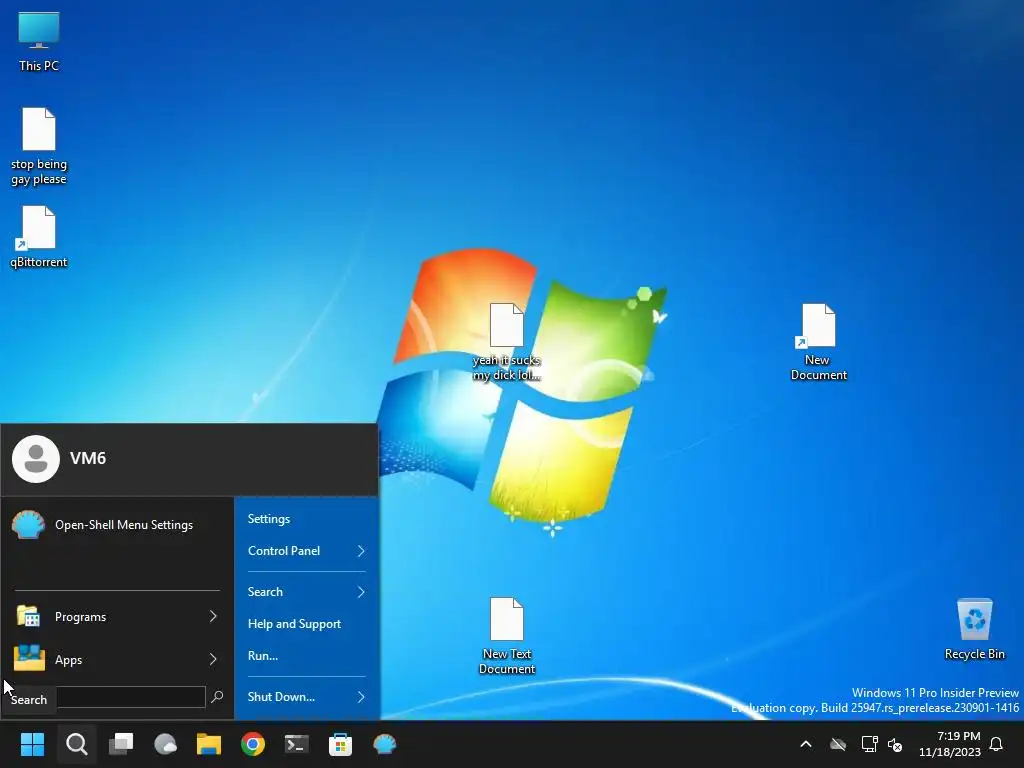The width and height of the screenshot is (1024, 768).
Task: Click the magnifier beside the search box
Action: pos(217,697)
